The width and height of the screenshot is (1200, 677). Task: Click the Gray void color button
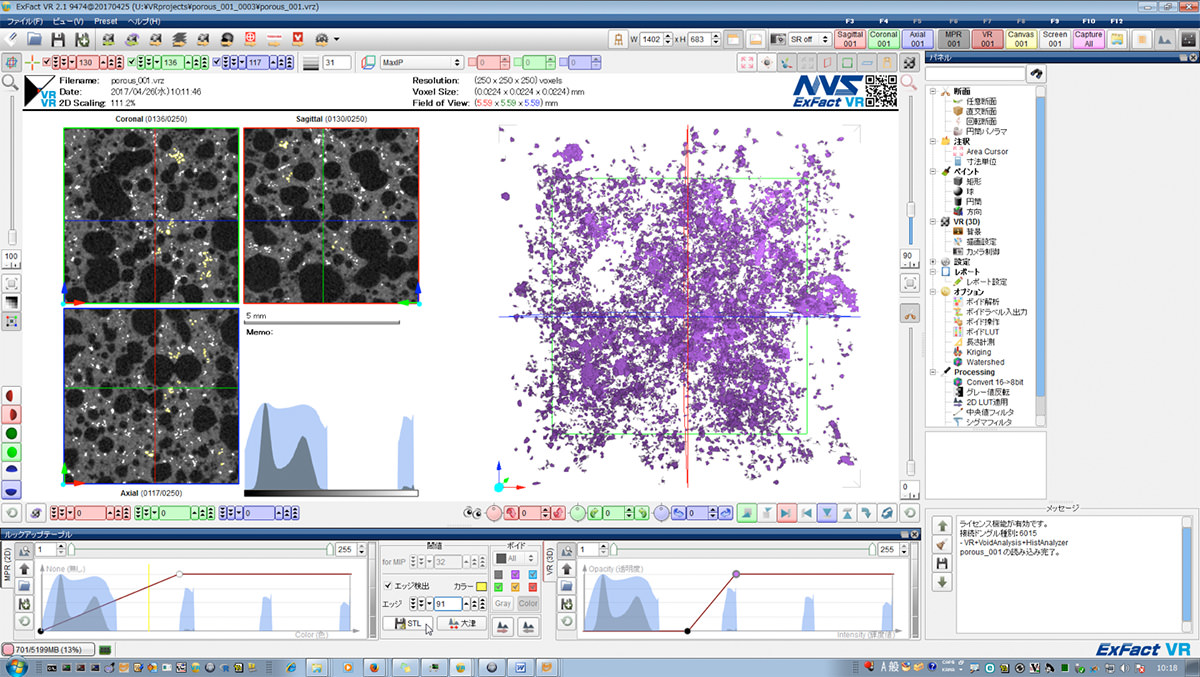503,603
